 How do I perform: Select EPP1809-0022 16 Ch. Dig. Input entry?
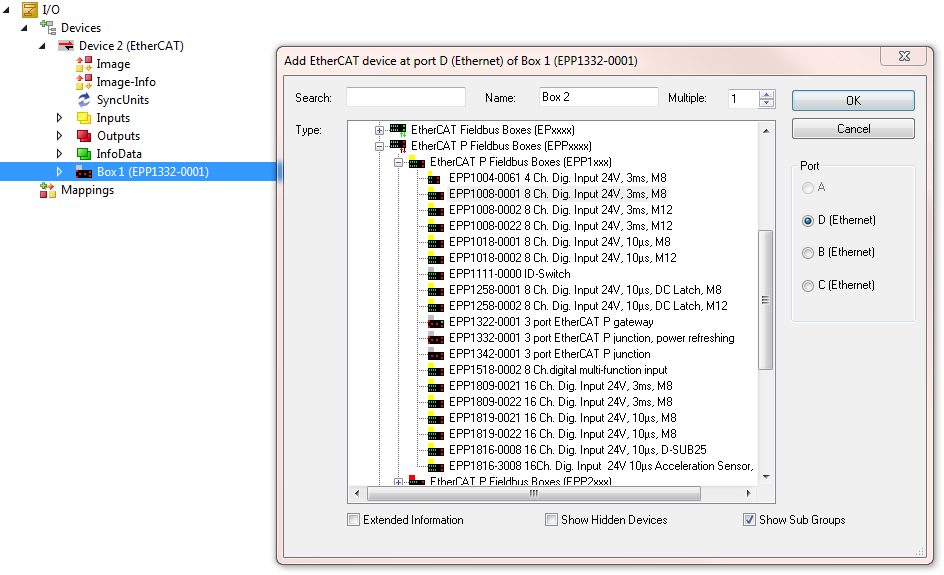coord(560,402)
